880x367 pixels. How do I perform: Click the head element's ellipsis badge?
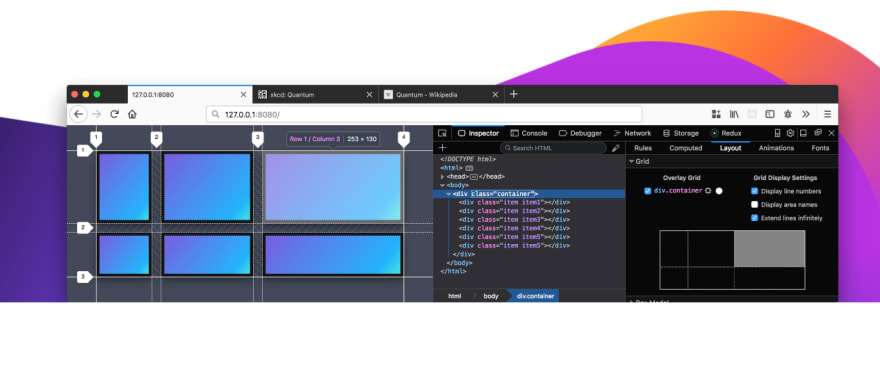(x=474, y=176)
